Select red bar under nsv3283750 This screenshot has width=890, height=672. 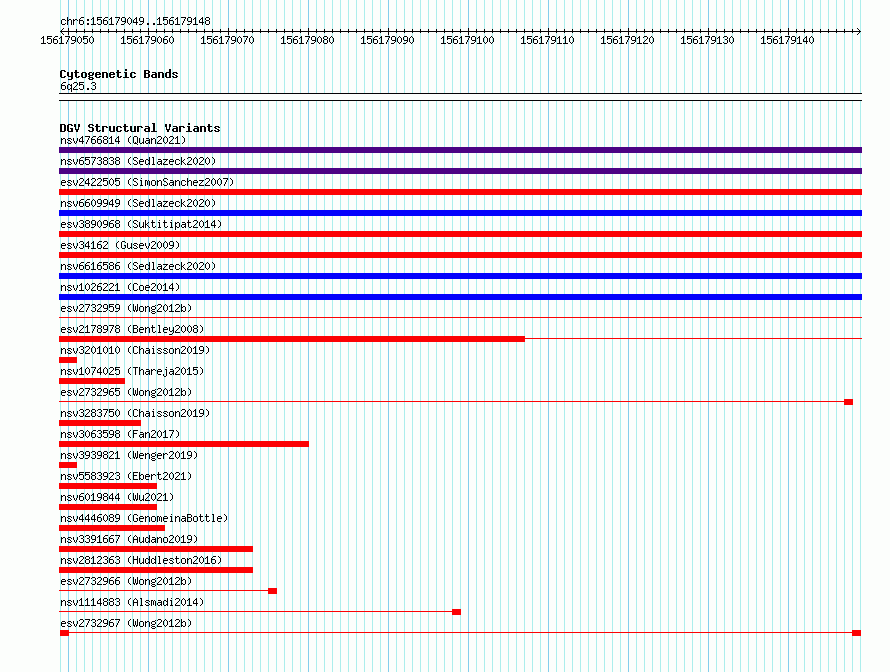pyautogui.click(x=100, y=423)
